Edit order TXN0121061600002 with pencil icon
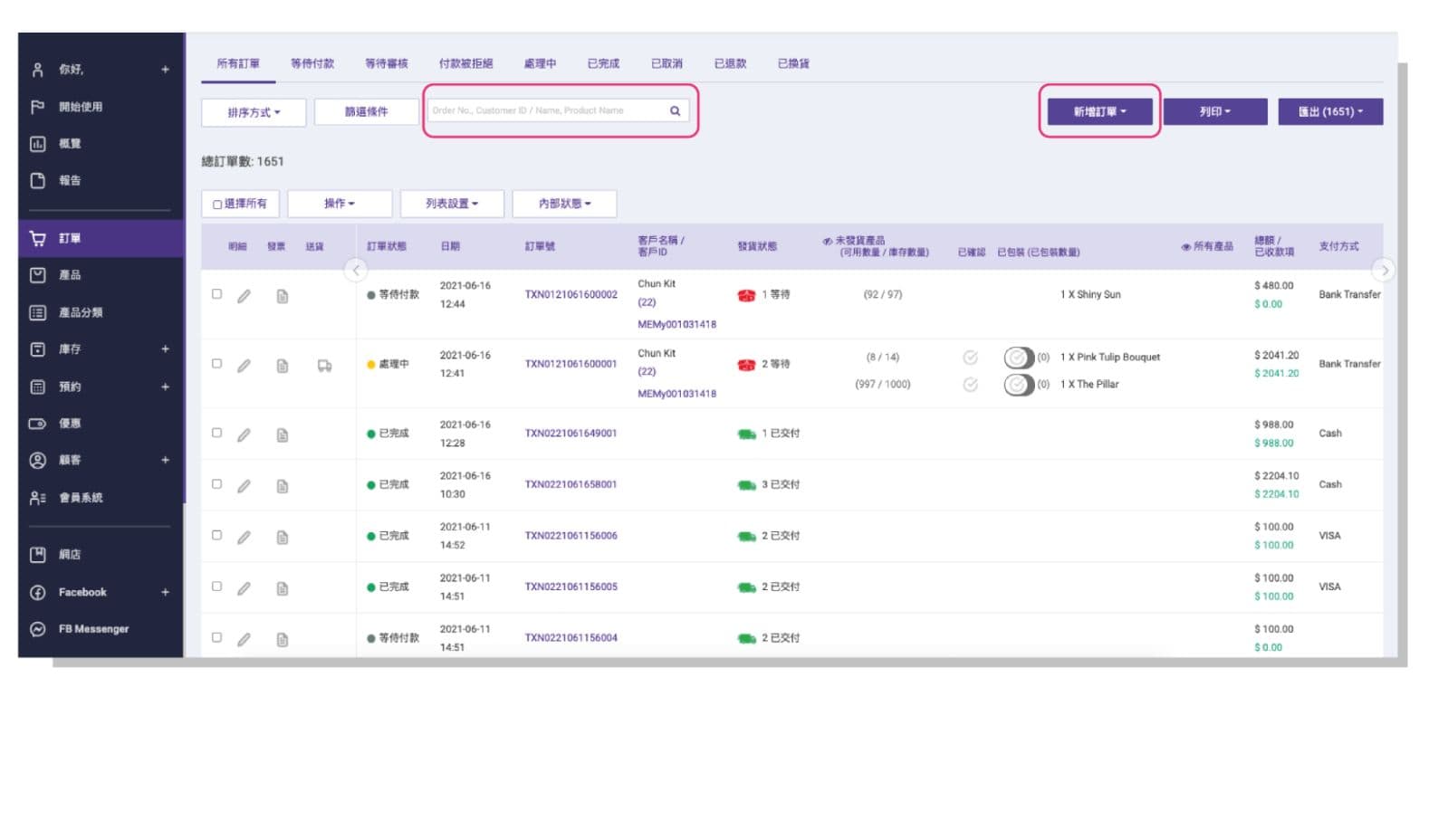Screen dimensions: 1448x840 click(x=244, y=296)
